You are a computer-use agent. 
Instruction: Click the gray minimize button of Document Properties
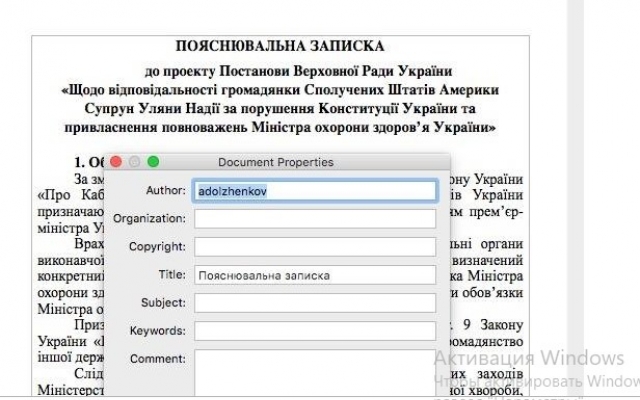135,162
